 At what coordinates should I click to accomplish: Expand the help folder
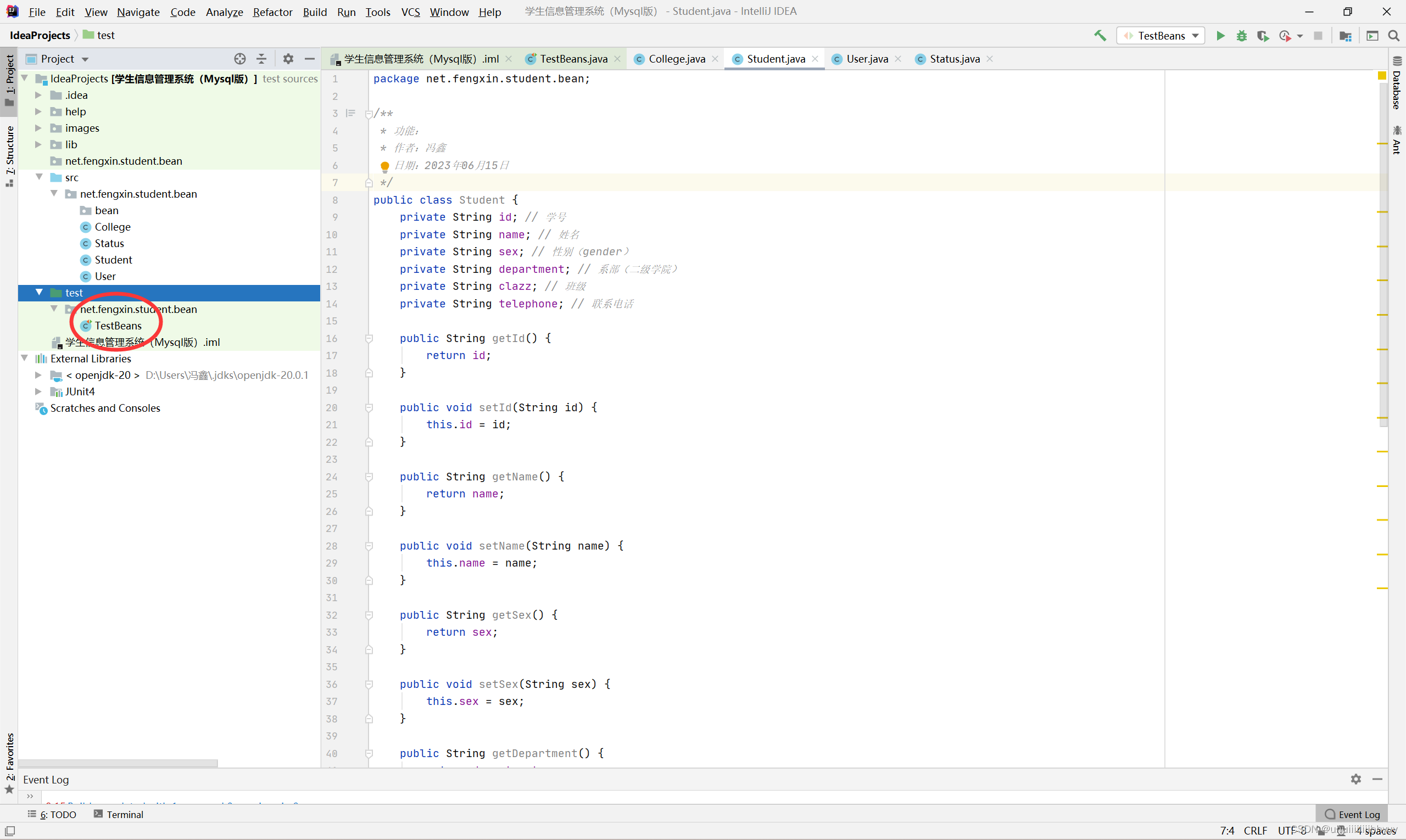38,111
